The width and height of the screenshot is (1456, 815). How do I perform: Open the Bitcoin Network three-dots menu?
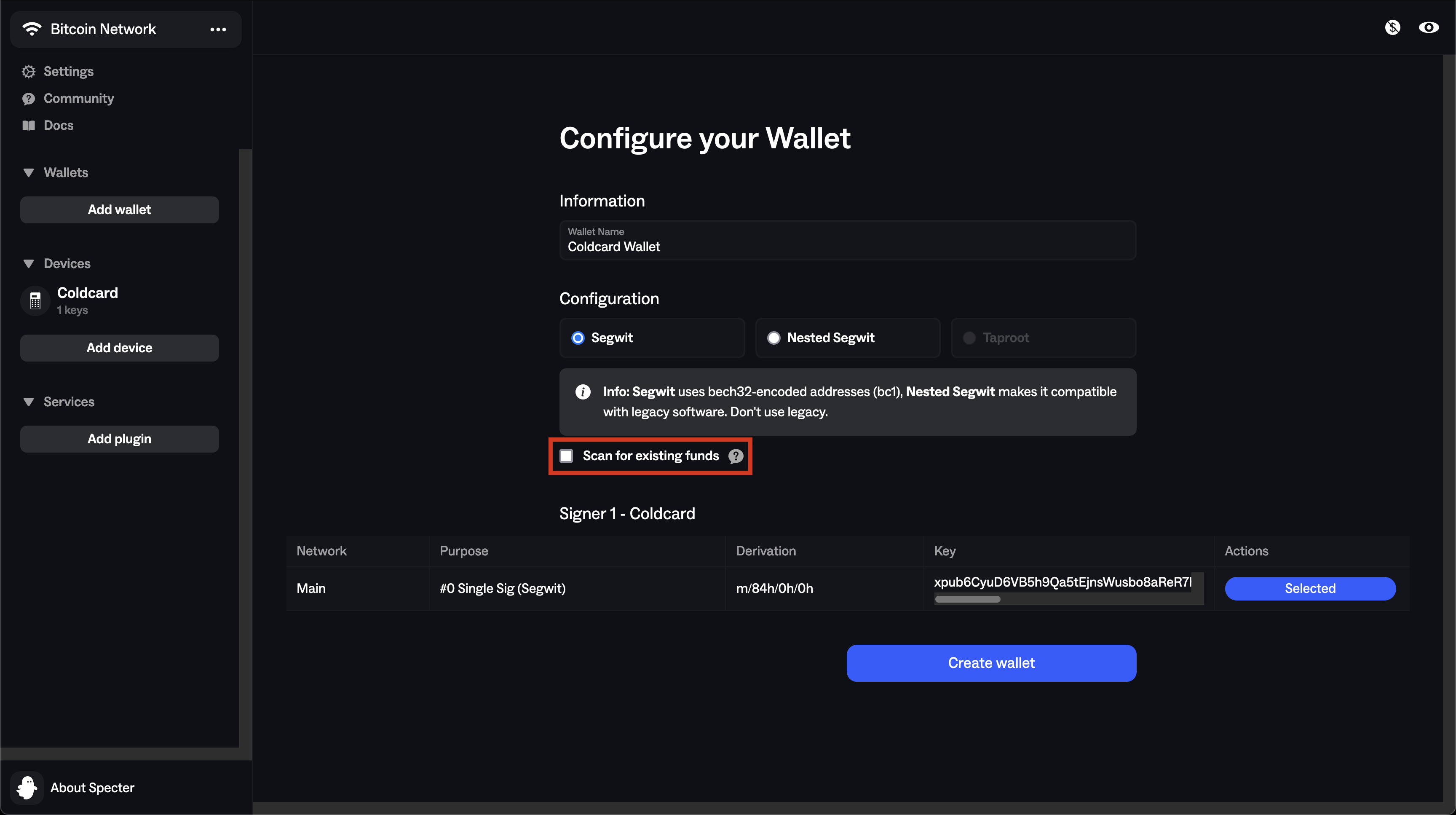click(x=218, y=29)
